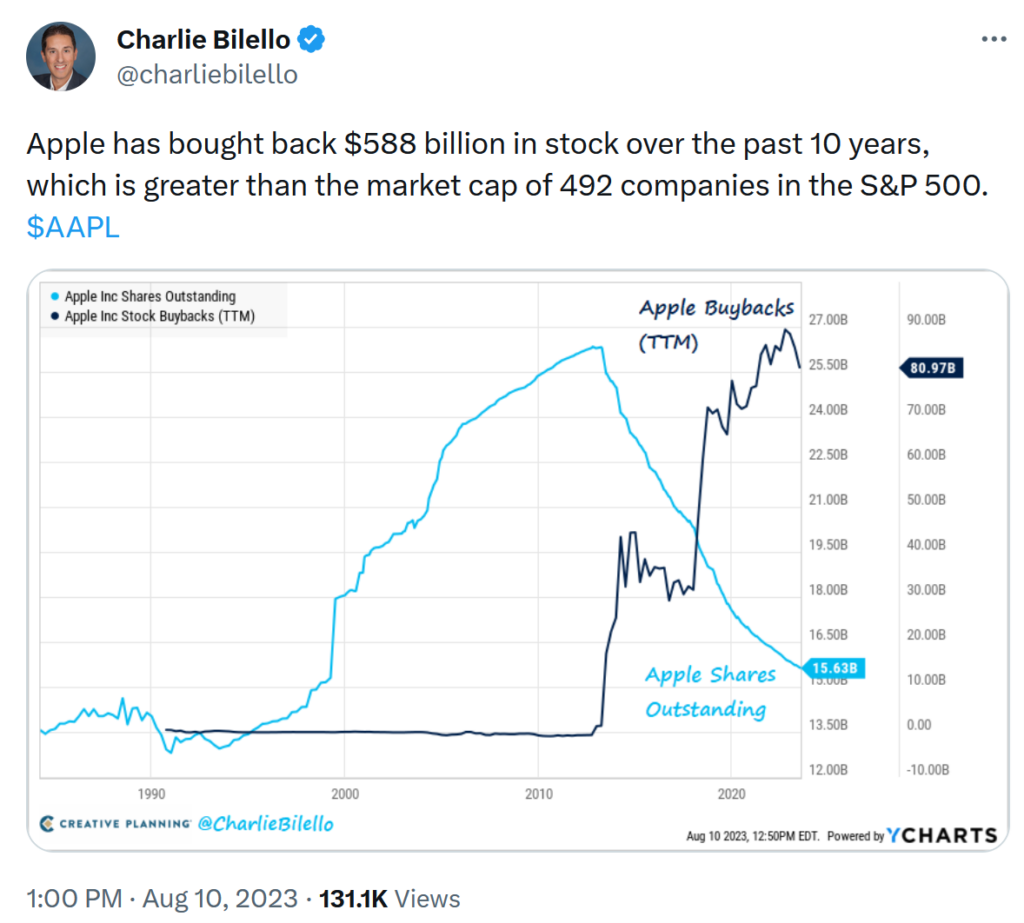Click the Apple Shares Outstanding handwritten annotation
Screen dimensions: 1024x923
coord(709,691)
